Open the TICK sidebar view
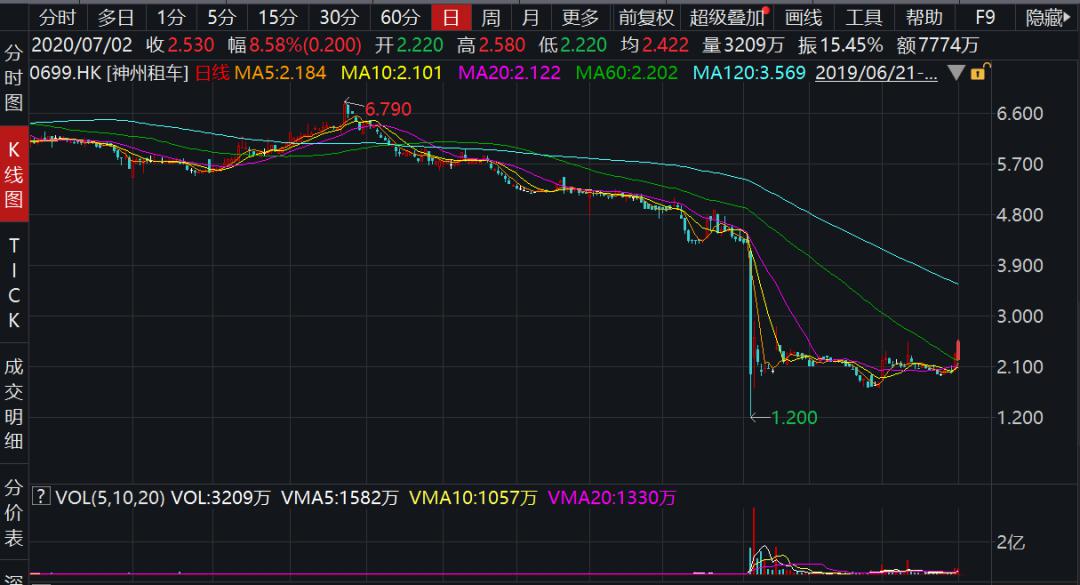Screen dimensions: 1080x585 (14, 283)
